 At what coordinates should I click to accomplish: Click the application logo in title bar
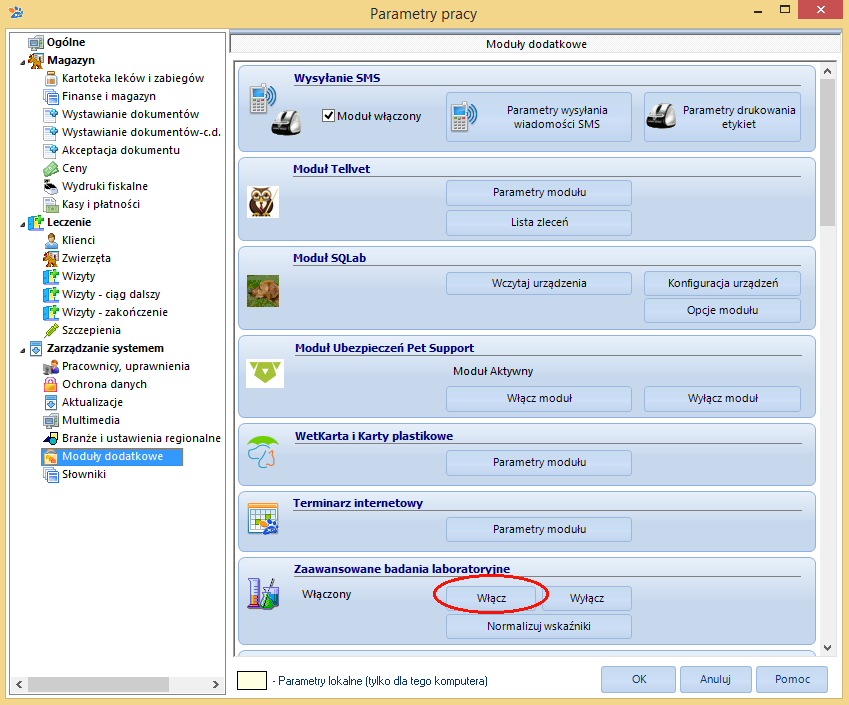pos(16,11)
